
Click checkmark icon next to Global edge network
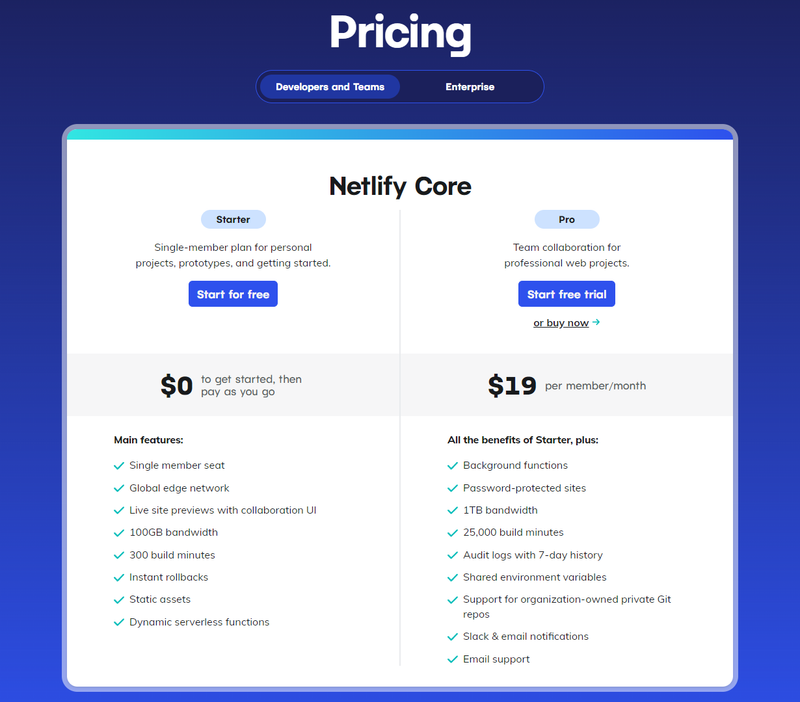click(119, 488)
